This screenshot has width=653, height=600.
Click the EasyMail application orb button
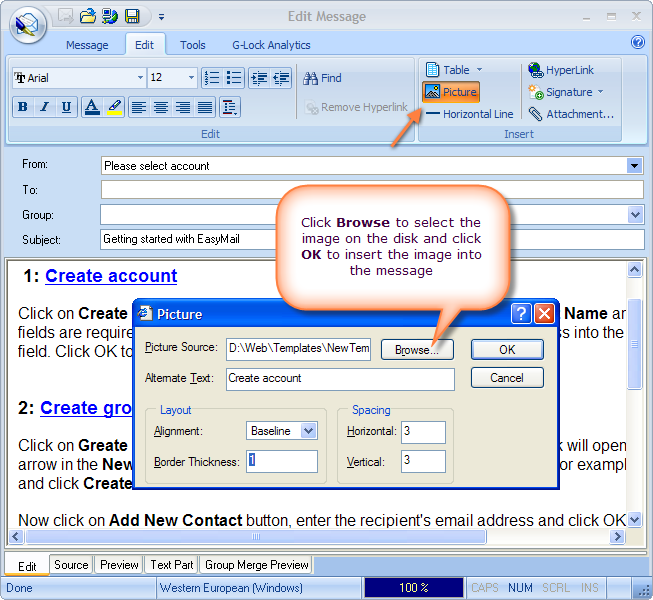point(27,25)
